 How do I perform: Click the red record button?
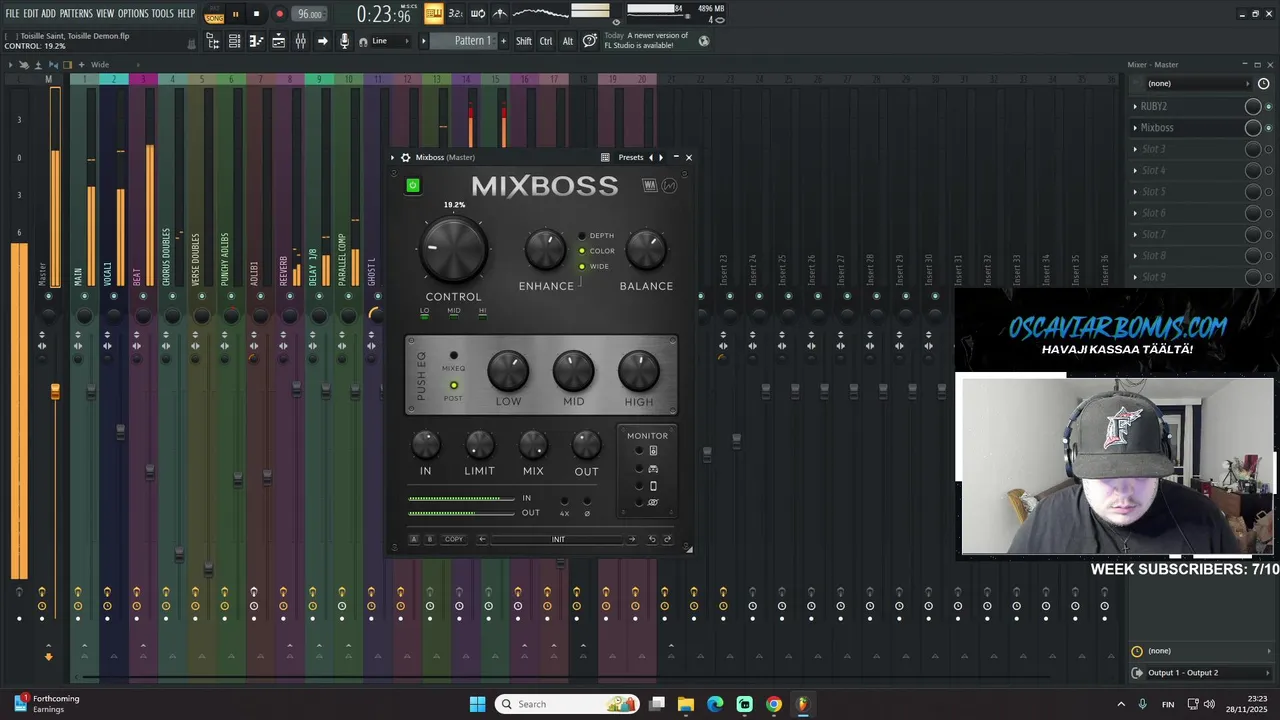pos(279,14)
